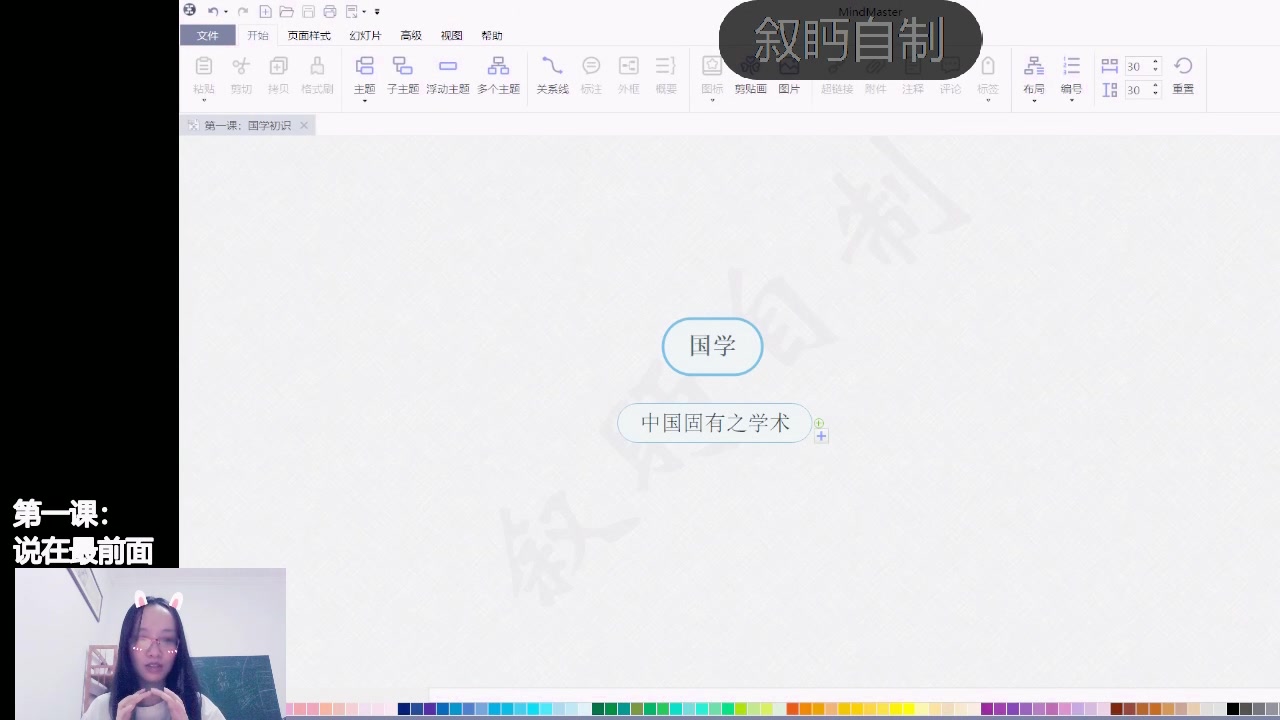Expand the 标签 dropdown arrow
This screenshot has height=720, width=1280.
(x=988, y=100)
